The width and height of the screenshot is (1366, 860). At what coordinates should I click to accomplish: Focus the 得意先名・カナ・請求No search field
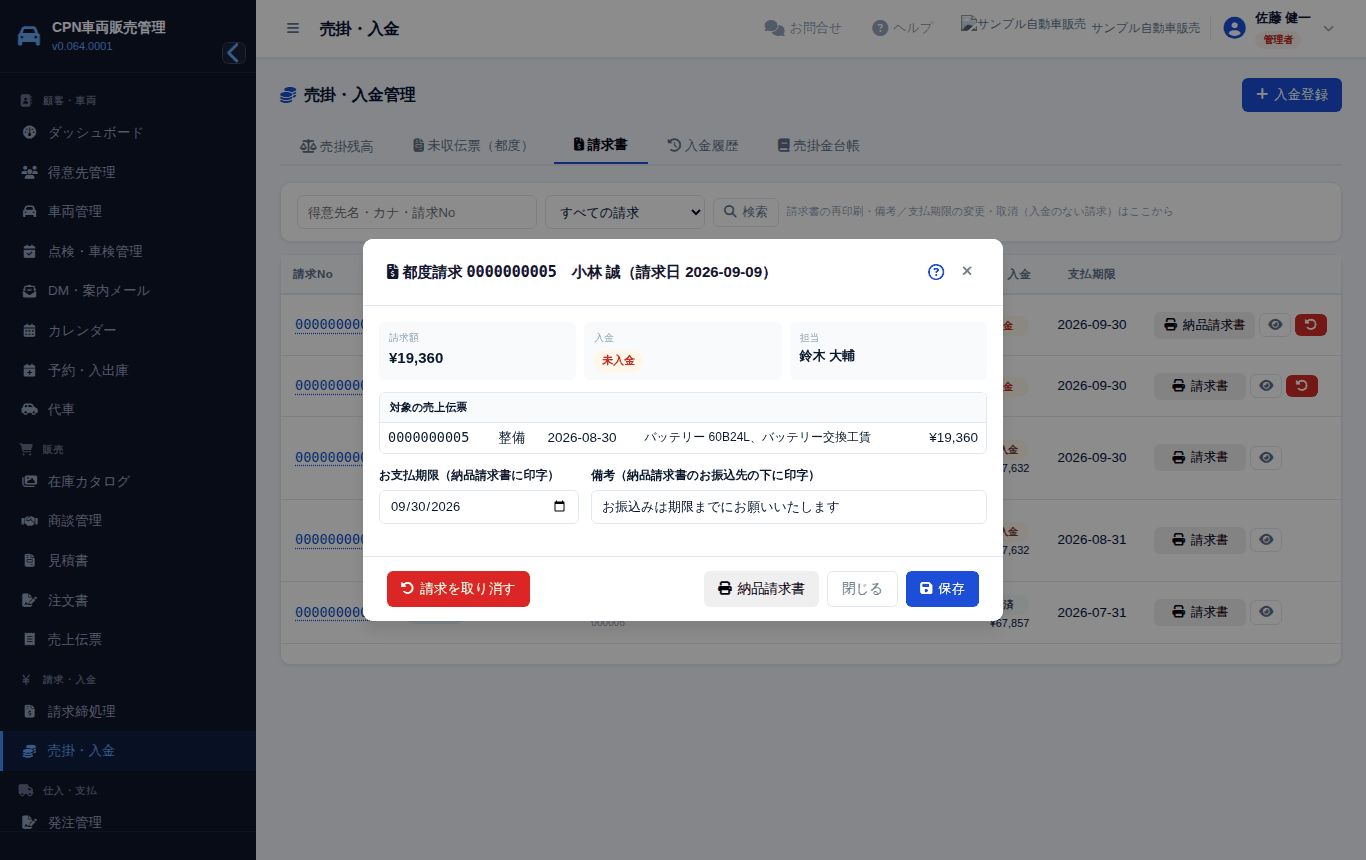[417, 212]
